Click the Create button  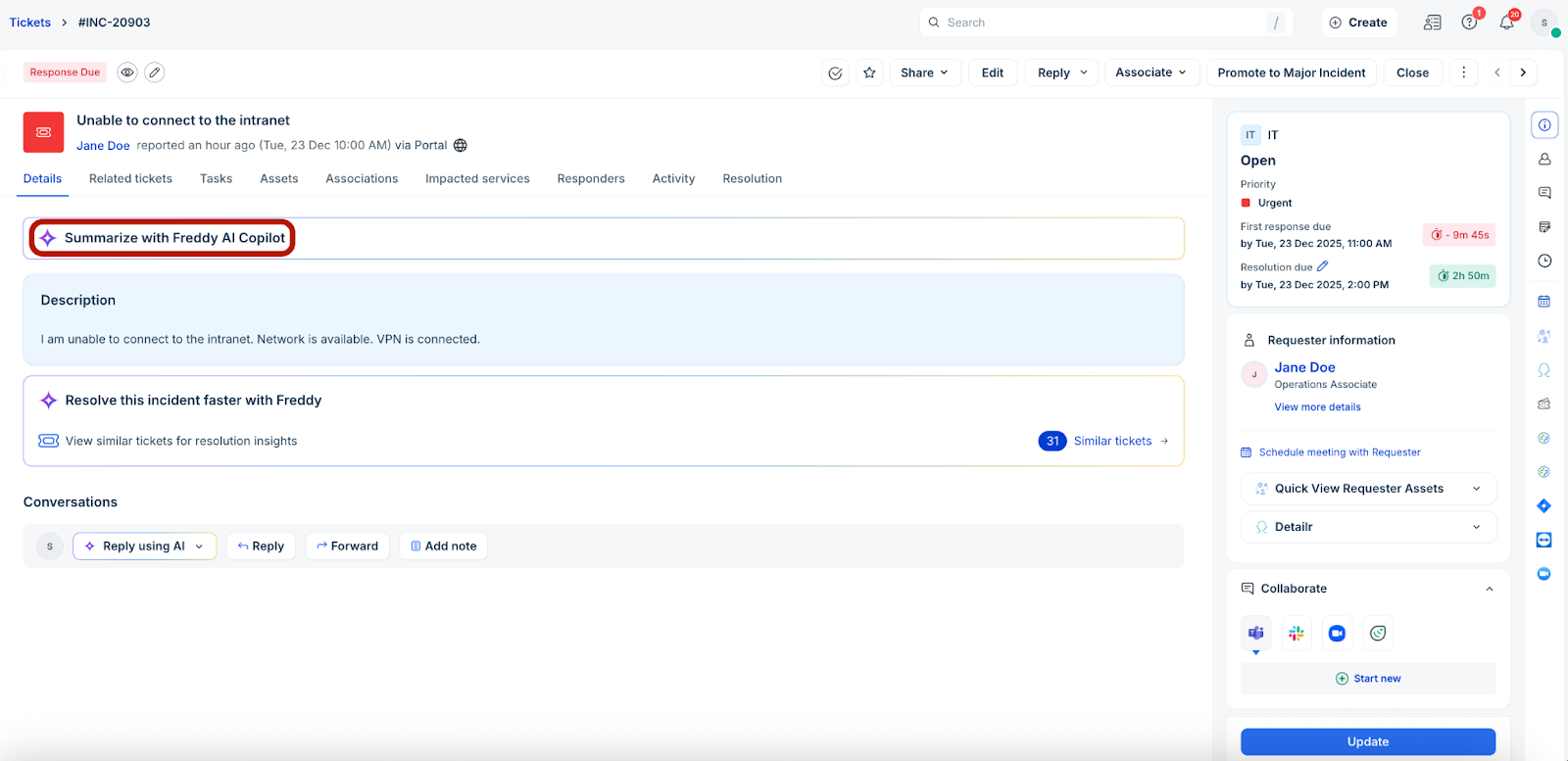click(x=1358, y=23)
